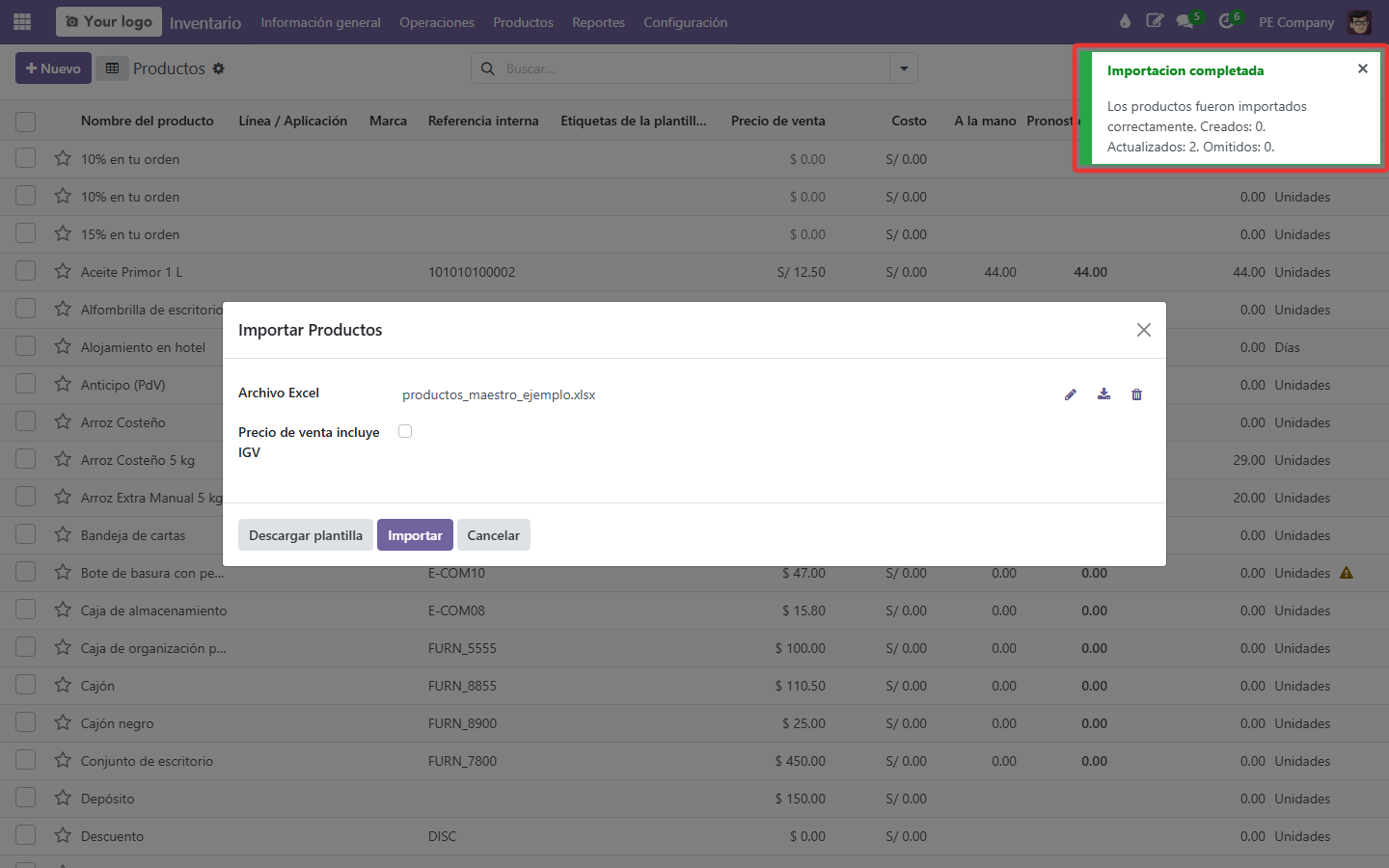
Task: Star the Aceite Primor 1 L product
Action: [63, 272]
